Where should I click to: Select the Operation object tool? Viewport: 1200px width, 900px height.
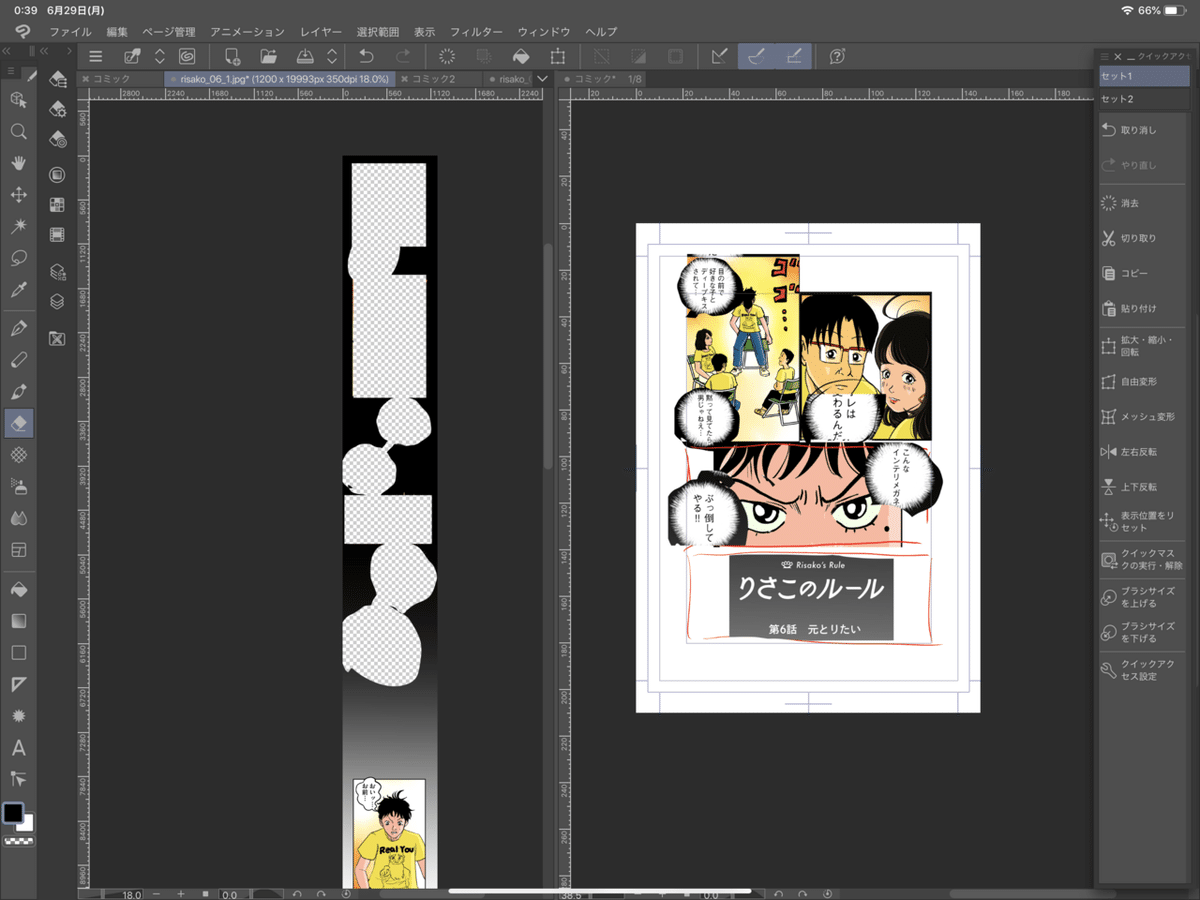pyautogui.click(x=18, y=99)
